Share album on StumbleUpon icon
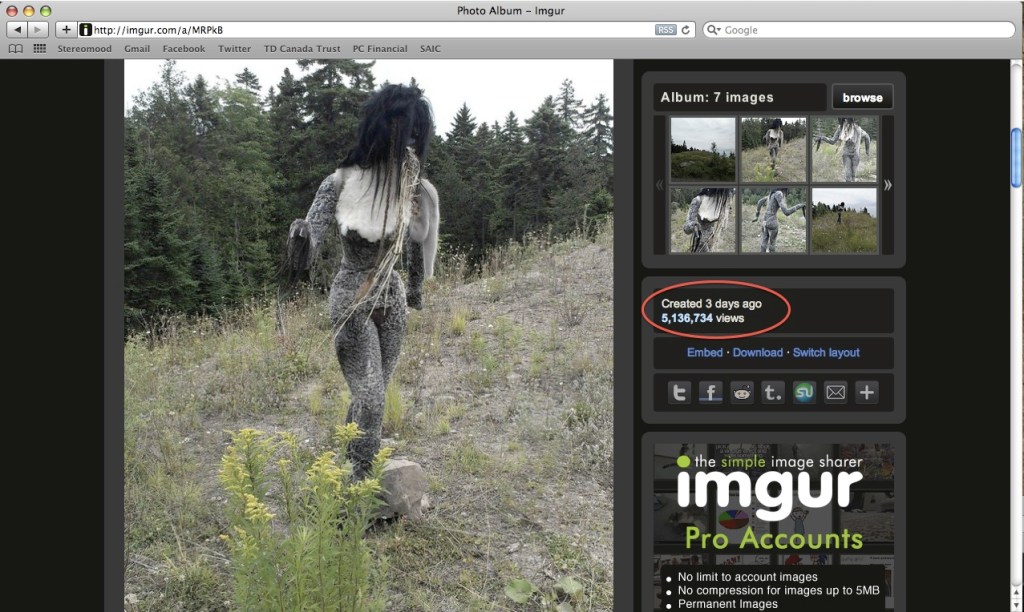The height and width of the screenshot is (612, 1024). click(804, 393)
